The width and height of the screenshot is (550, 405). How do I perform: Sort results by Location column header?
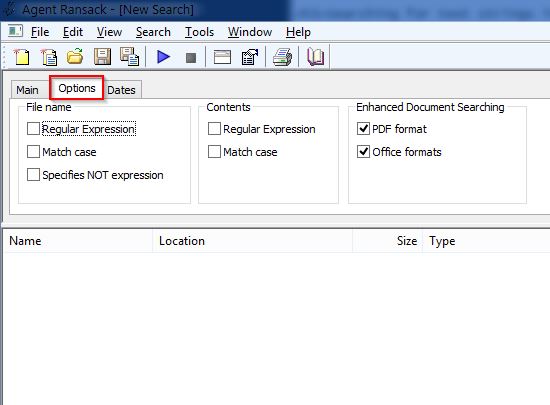253,241
